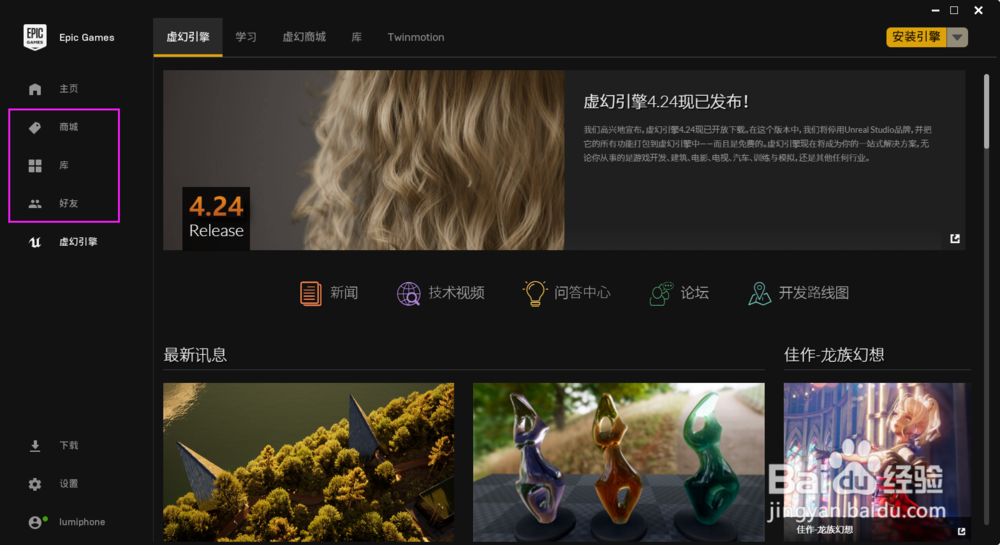Click the lumiphone user avatar icon
The height and width of the screenshot is (545, 1000).
[x=36, y=522]
